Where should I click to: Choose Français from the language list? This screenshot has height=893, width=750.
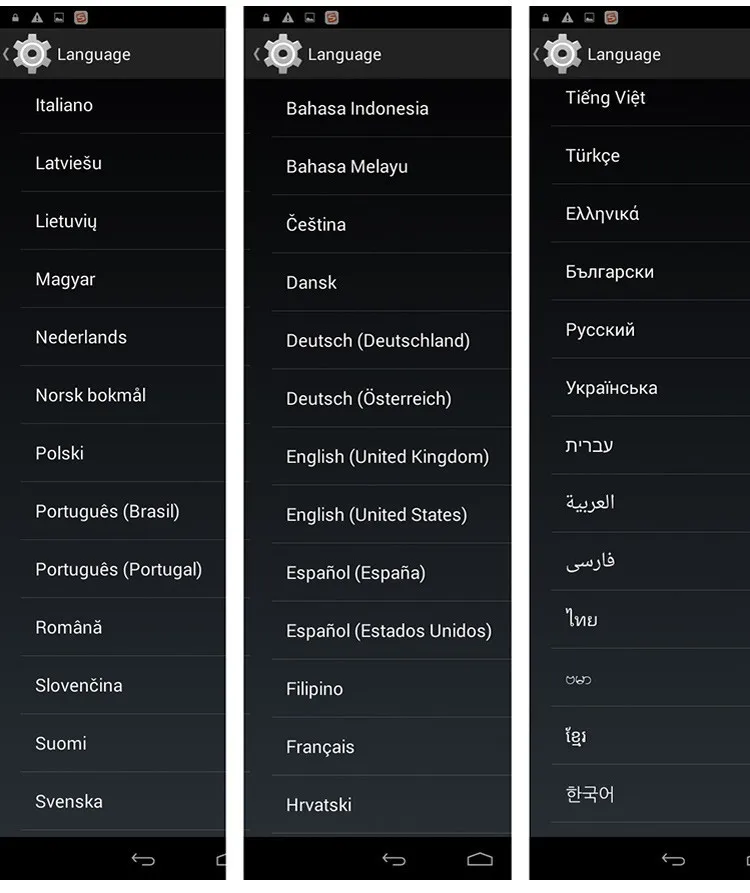320,747
